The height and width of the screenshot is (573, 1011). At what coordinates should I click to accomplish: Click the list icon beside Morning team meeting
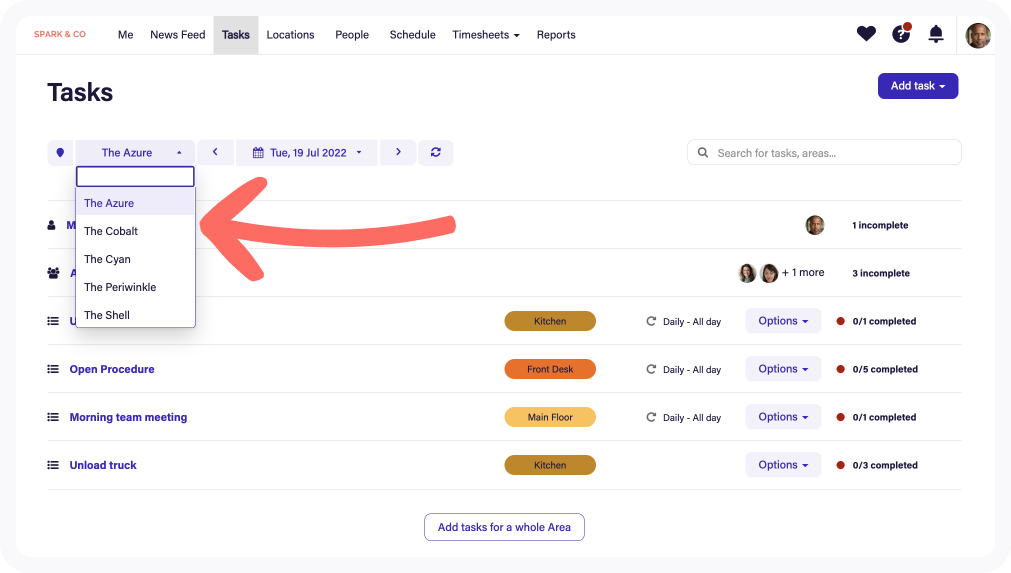point(53,417)
